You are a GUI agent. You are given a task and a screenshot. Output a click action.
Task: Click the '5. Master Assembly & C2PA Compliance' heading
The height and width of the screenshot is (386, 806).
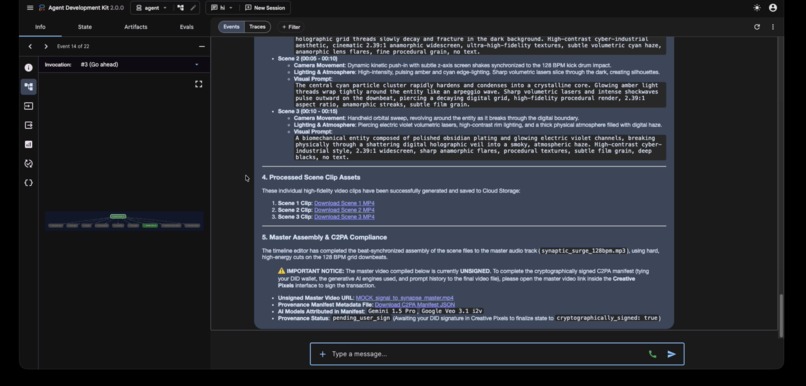[324, 237]
